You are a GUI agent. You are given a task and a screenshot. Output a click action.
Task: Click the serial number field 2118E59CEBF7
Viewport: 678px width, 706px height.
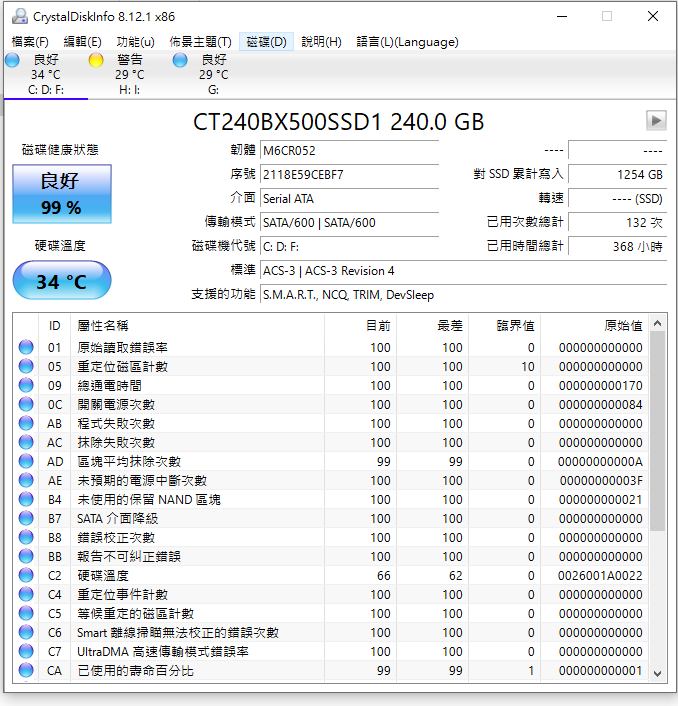[349, 174]
